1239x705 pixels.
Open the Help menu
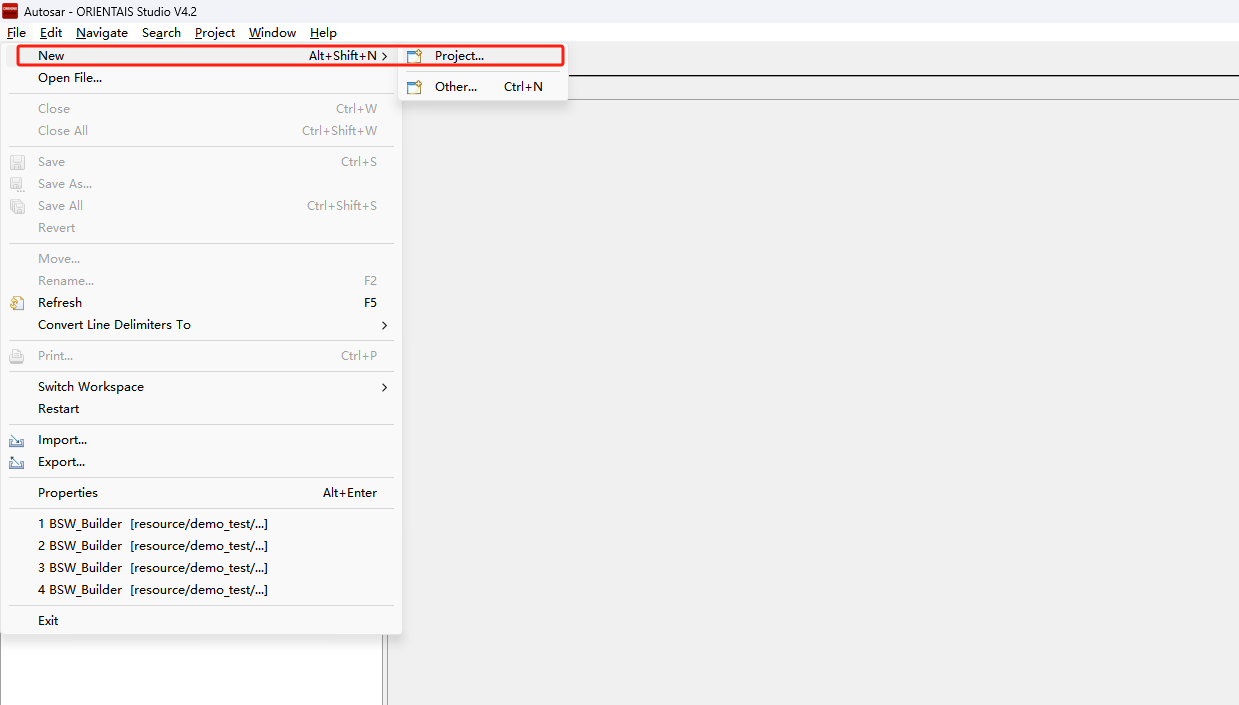[x=323, y=33]
